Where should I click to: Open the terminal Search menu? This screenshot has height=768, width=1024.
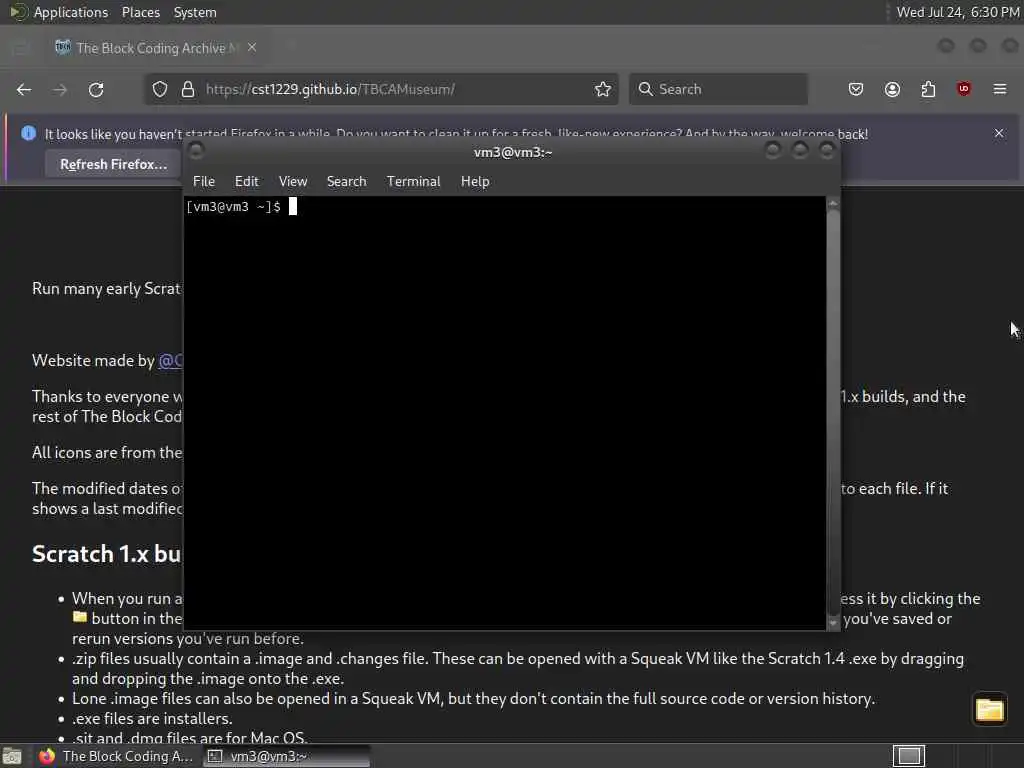coord(347,182)
